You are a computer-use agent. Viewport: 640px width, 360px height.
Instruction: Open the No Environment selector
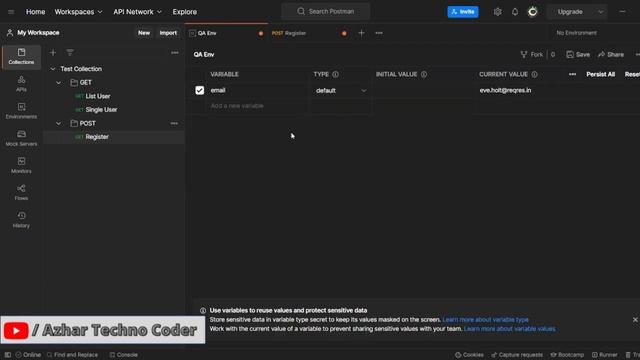pos(576,33)
